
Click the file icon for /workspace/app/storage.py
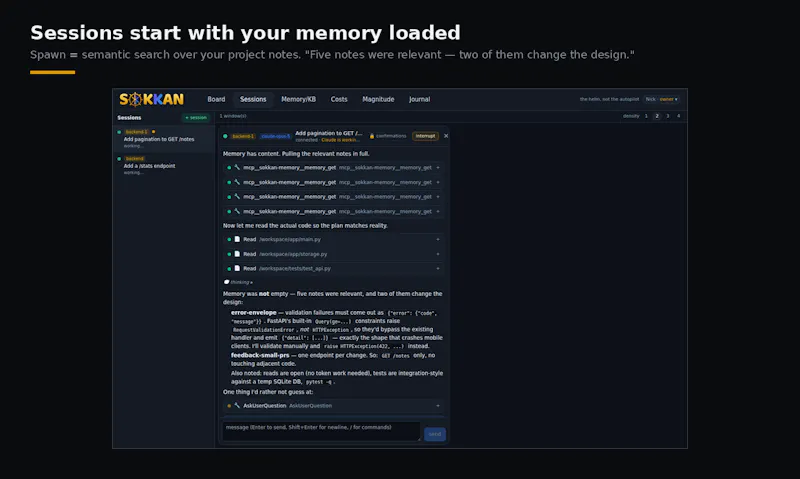tap(237, 254)
